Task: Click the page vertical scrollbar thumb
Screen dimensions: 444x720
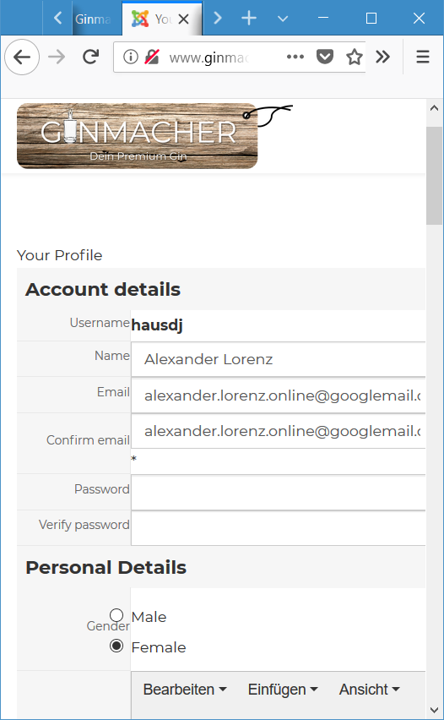Action: point(434,176)
